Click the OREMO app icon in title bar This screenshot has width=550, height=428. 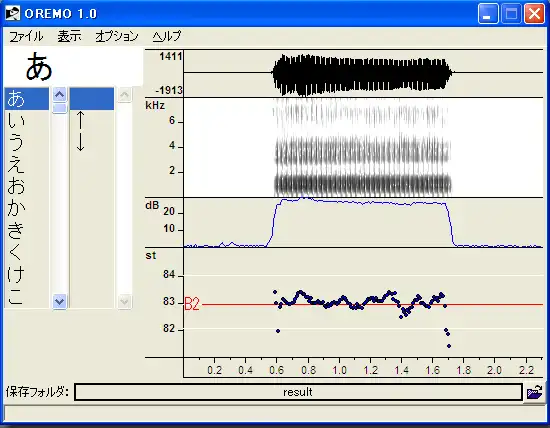[13, 13]
